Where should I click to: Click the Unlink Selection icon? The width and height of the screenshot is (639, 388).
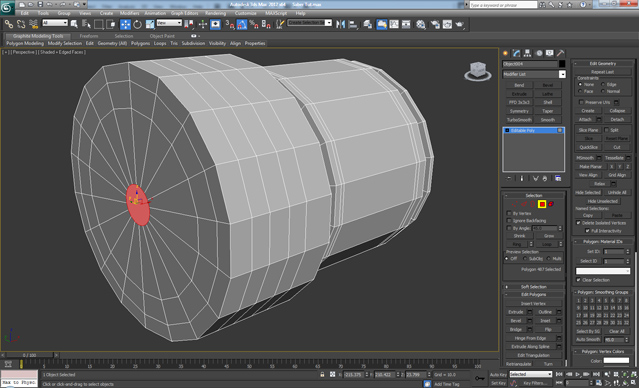[x=21, y=24]
